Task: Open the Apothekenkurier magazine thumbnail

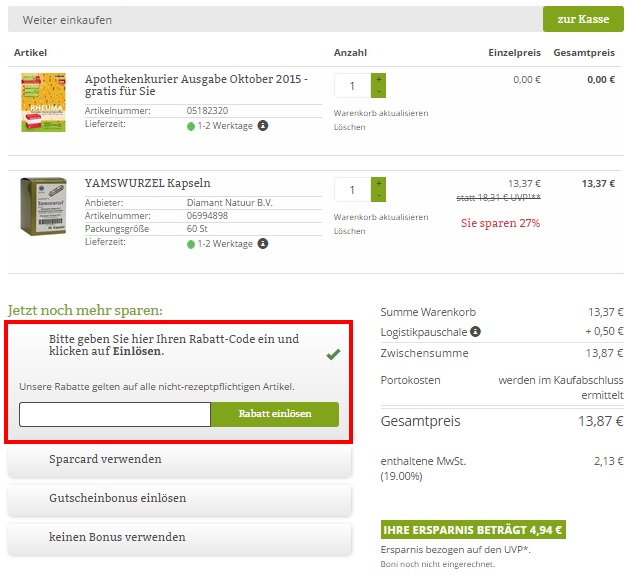Action: click(x=43, y=102)
